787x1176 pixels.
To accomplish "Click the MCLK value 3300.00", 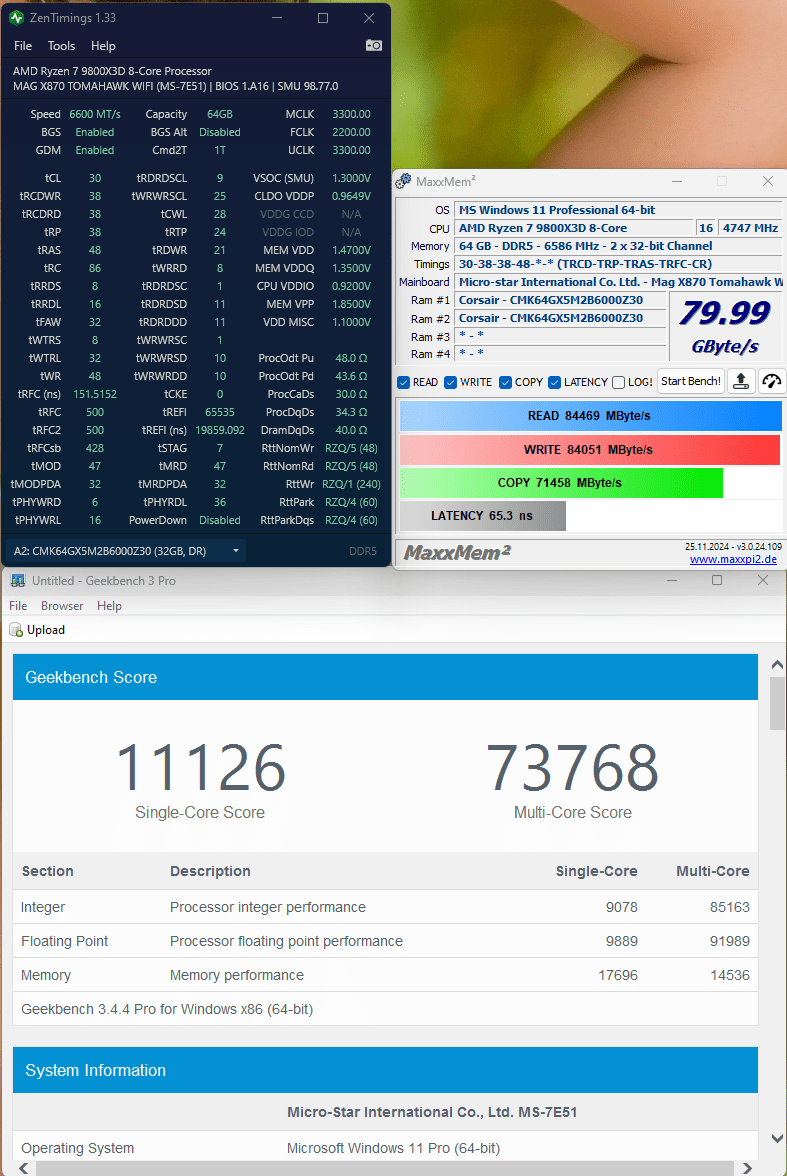I will point(351,114).
